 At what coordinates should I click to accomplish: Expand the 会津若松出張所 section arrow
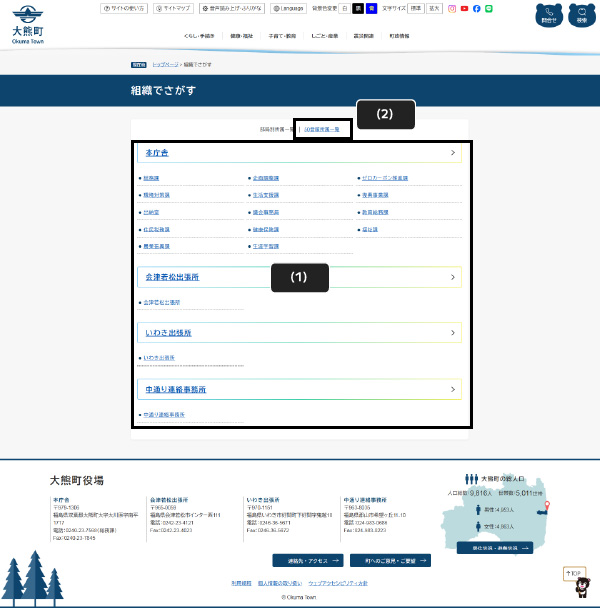tap(453, 276)
